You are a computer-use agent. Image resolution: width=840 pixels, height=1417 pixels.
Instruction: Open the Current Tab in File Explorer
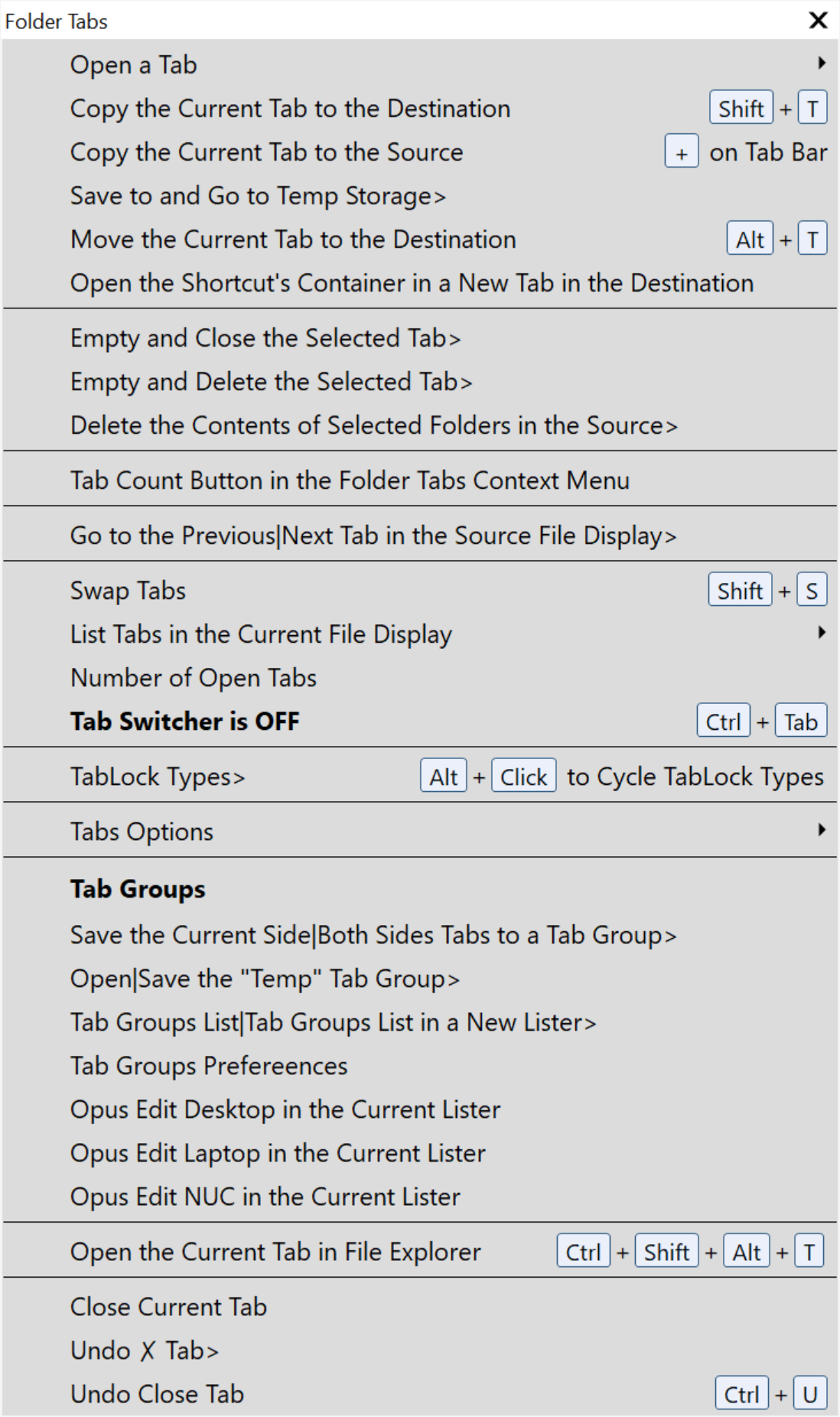click(x=275, y=1252)
